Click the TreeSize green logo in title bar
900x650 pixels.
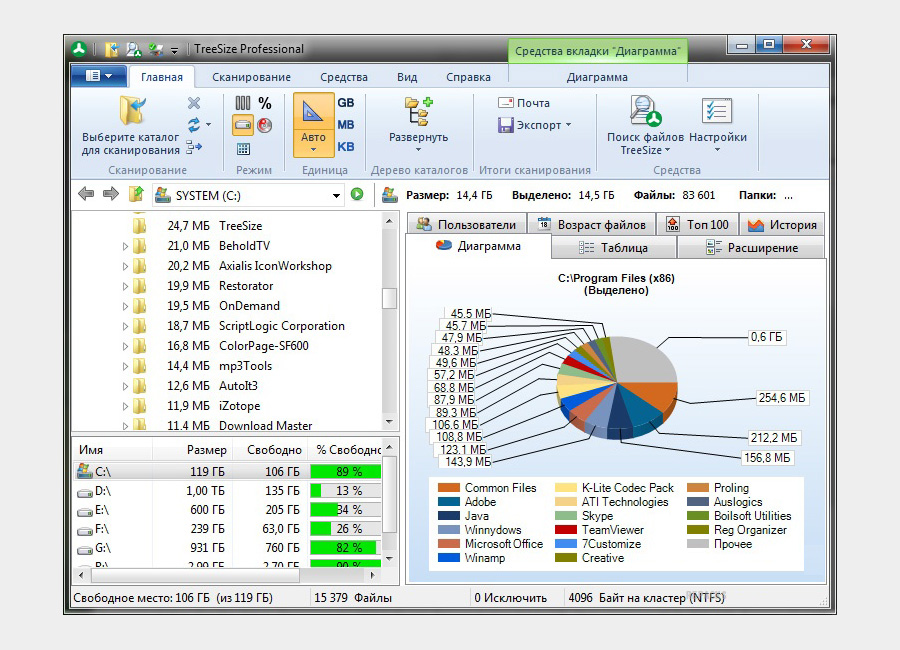click(79, 49)
